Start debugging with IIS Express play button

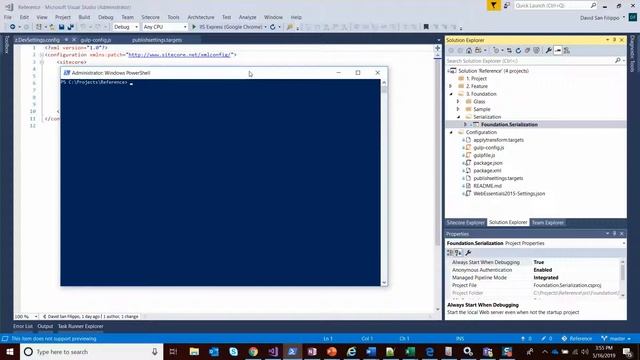194,27
